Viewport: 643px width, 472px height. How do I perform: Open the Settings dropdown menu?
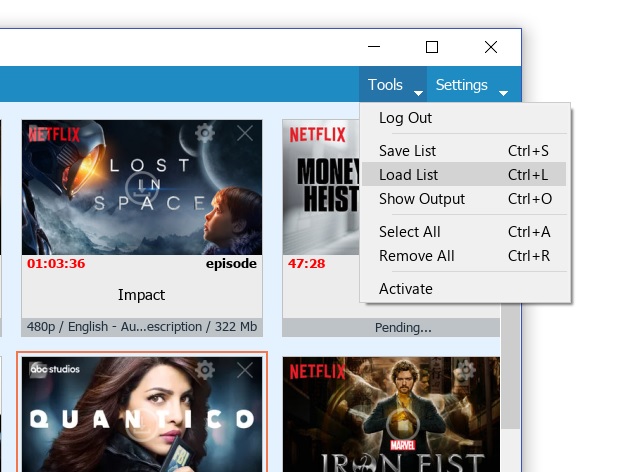(472, 84)
